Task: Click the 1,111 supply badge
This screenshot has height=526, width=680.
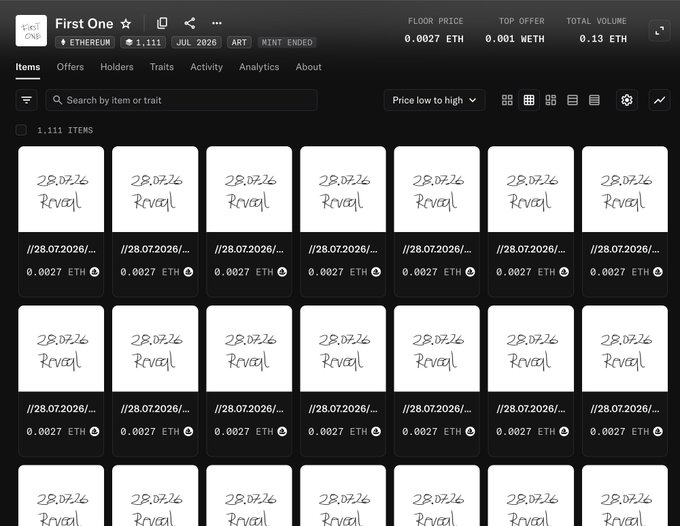Action: 143,42
